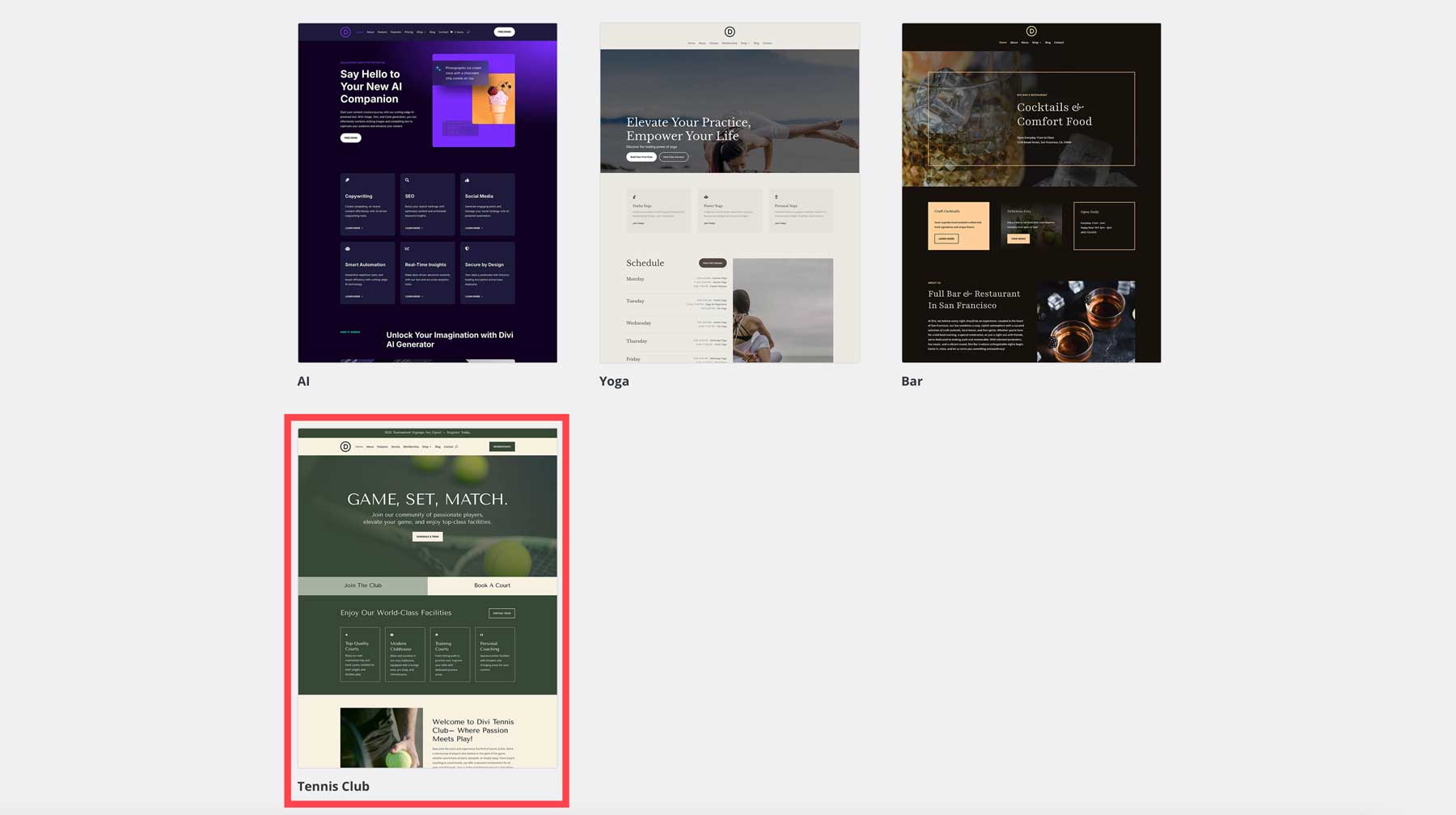Click the Divi logo in the AI layout header
The width and height of the screenshot is (1456, 815).
coord(345,32)
